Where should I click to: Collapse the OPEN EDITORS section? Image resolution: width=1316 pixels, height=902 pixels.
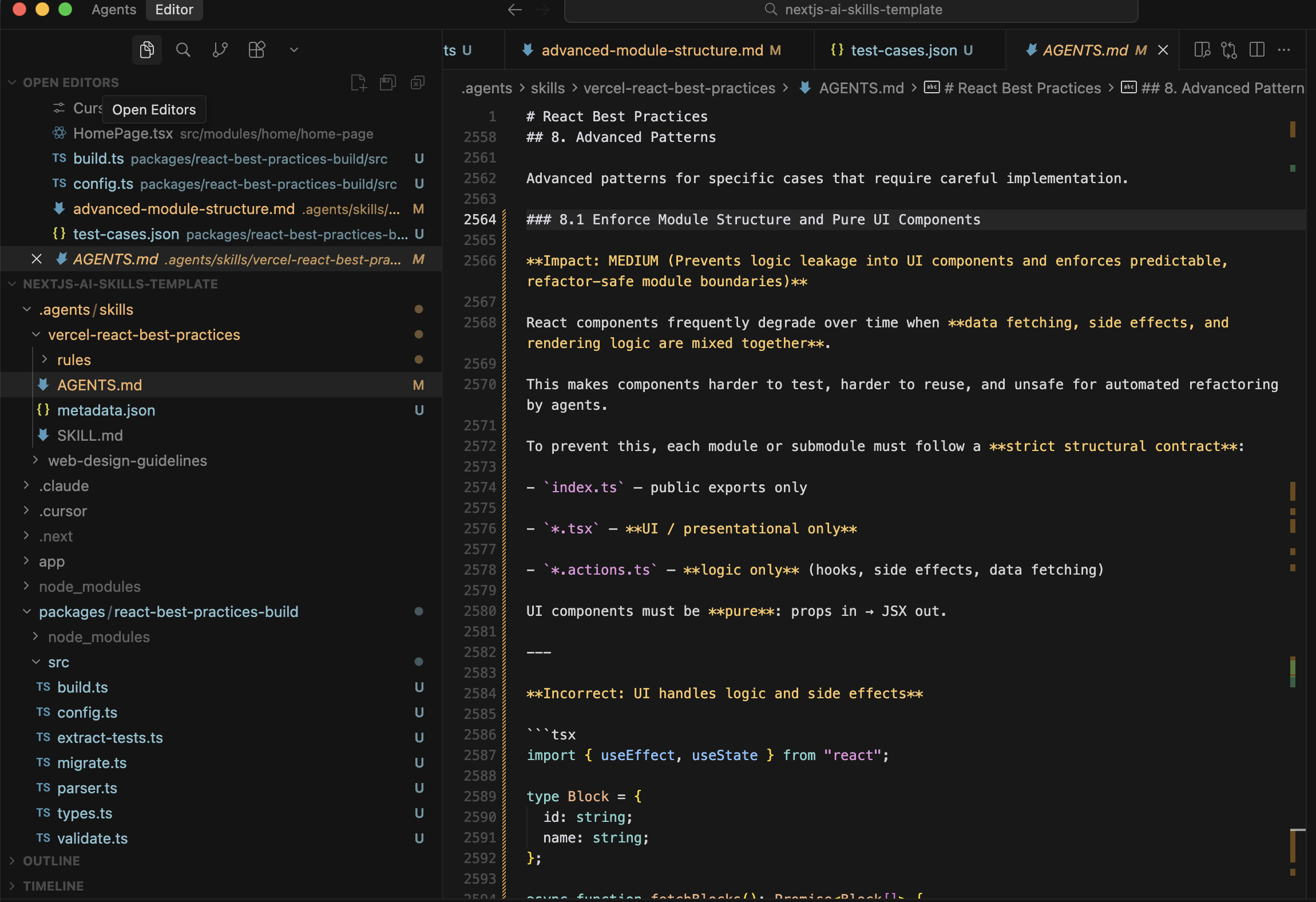[x=13, y=82]
